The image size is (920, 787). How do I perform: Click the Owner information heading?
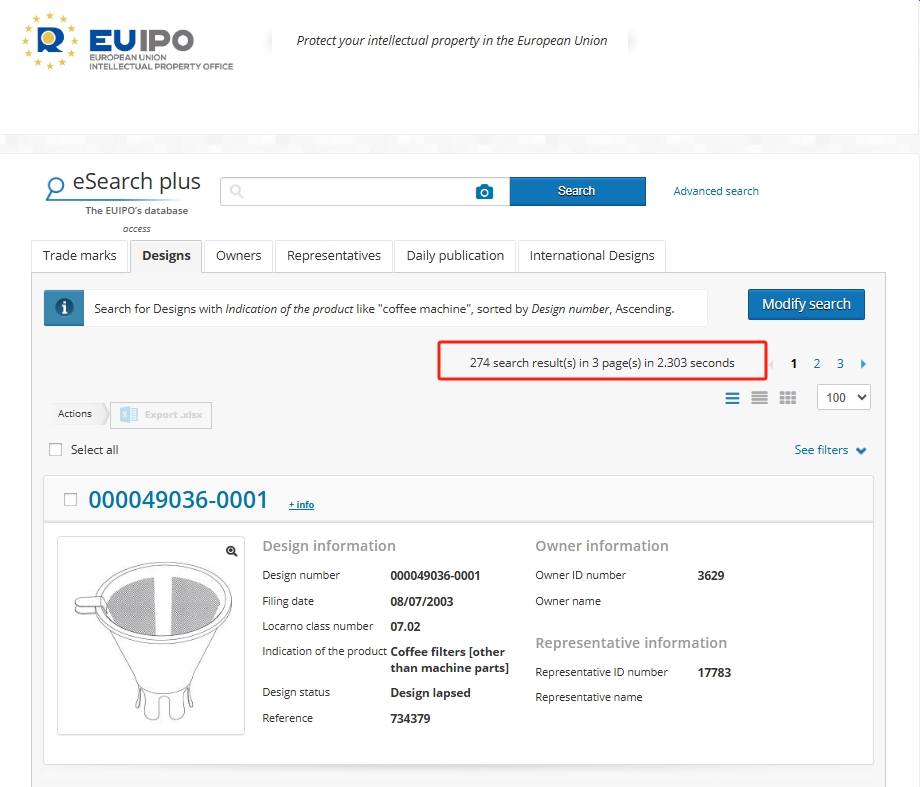point(601,546)
